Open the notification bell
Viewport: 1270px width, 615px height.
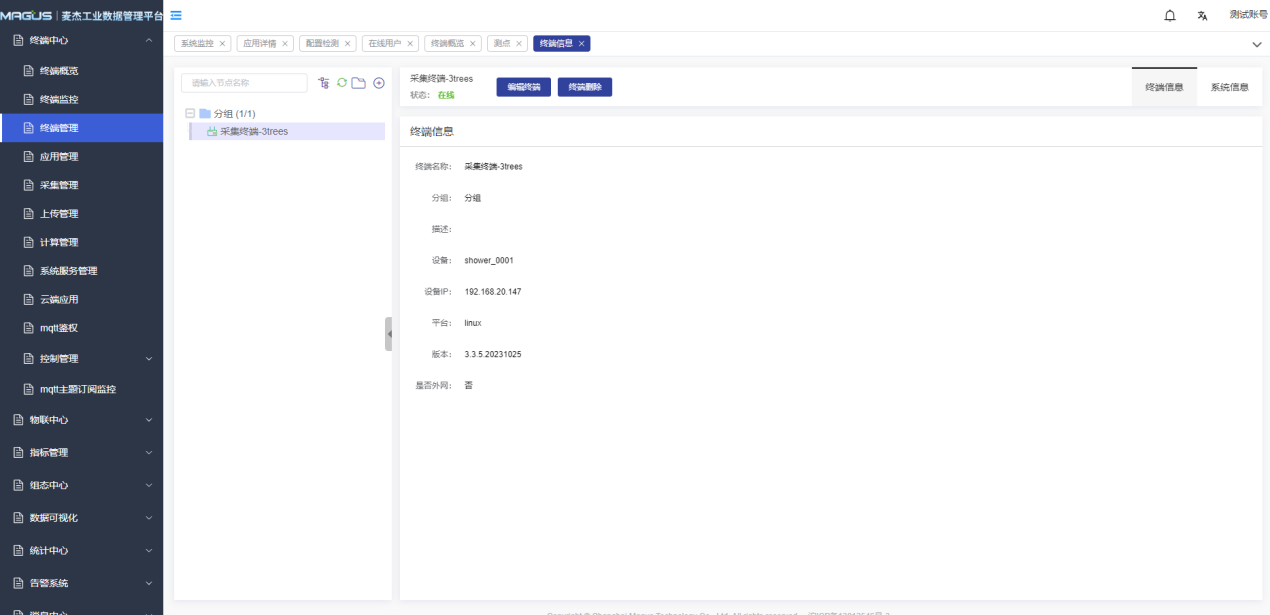[1169, 16]
